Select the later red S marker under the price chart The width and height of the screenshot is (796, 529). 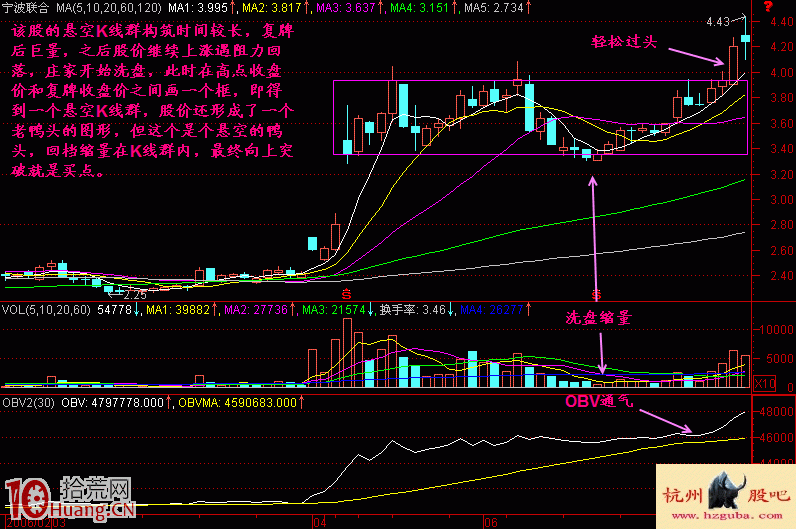(596, 294)
